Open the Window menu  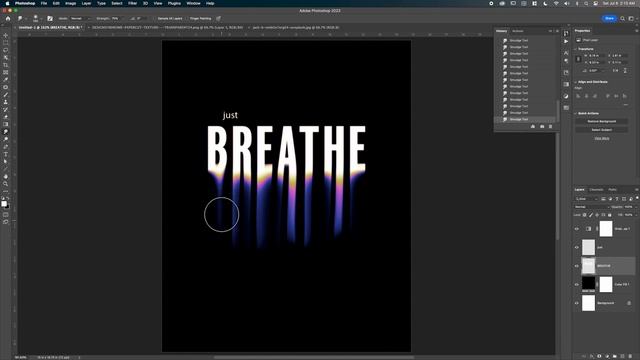pos(193,3)
